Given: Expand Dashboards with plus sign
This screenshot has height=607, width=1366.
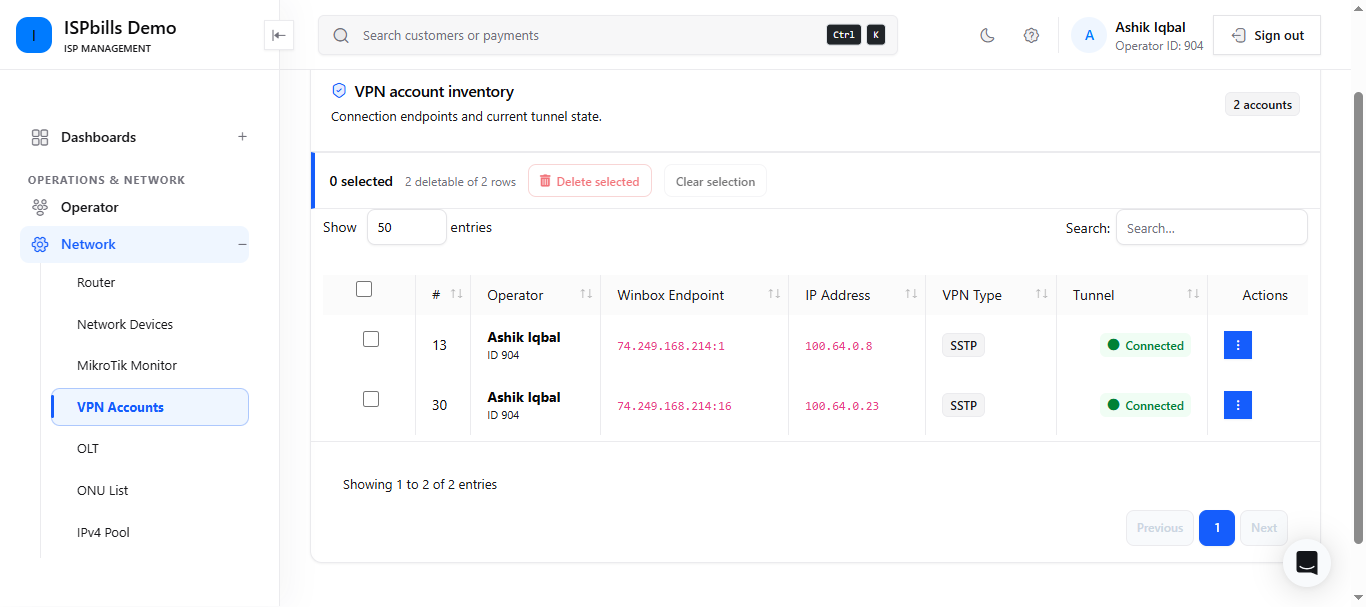Looking at the screenshot, I should coord(242,137).
